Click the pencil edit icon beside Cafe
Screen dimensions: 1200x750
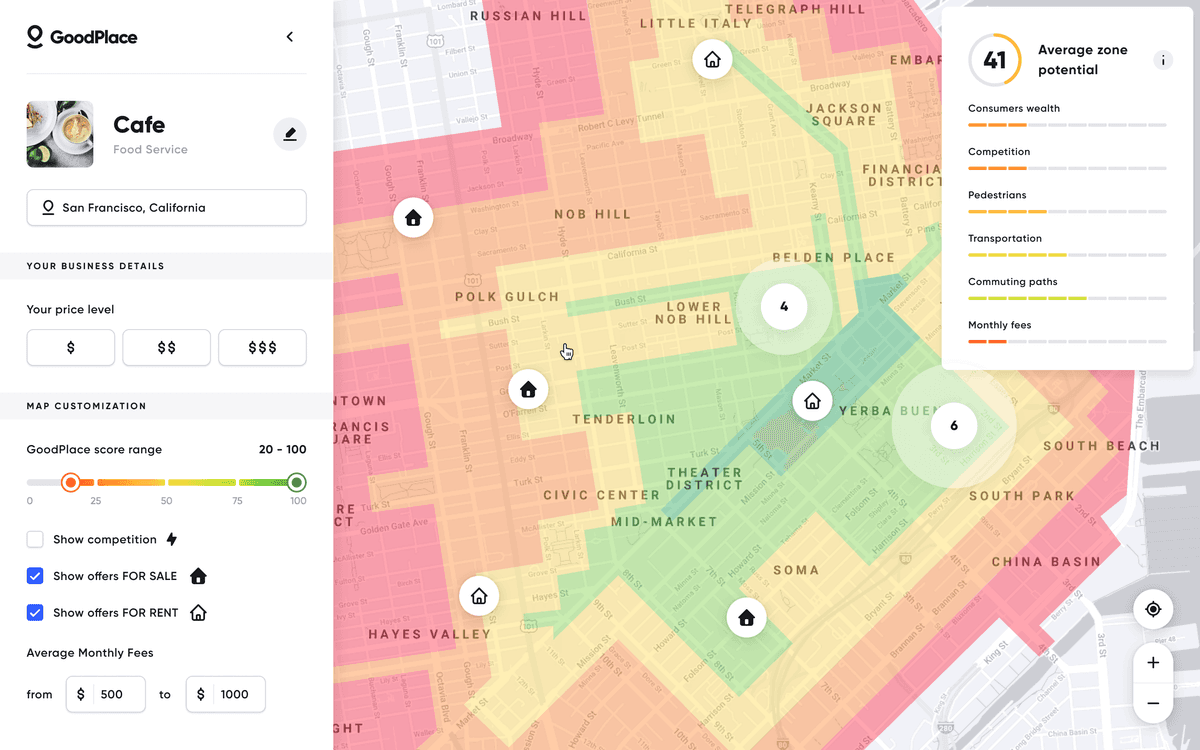pos(290,134)
